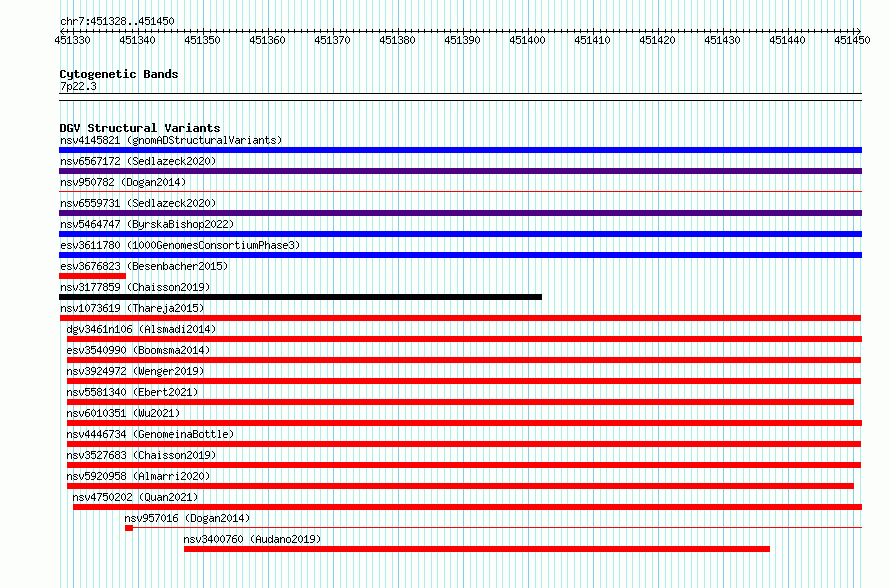This screenshot has width=890, height=588.
Task: Open nsv6010351 (Wu2021) label
Action: (123, 413)
